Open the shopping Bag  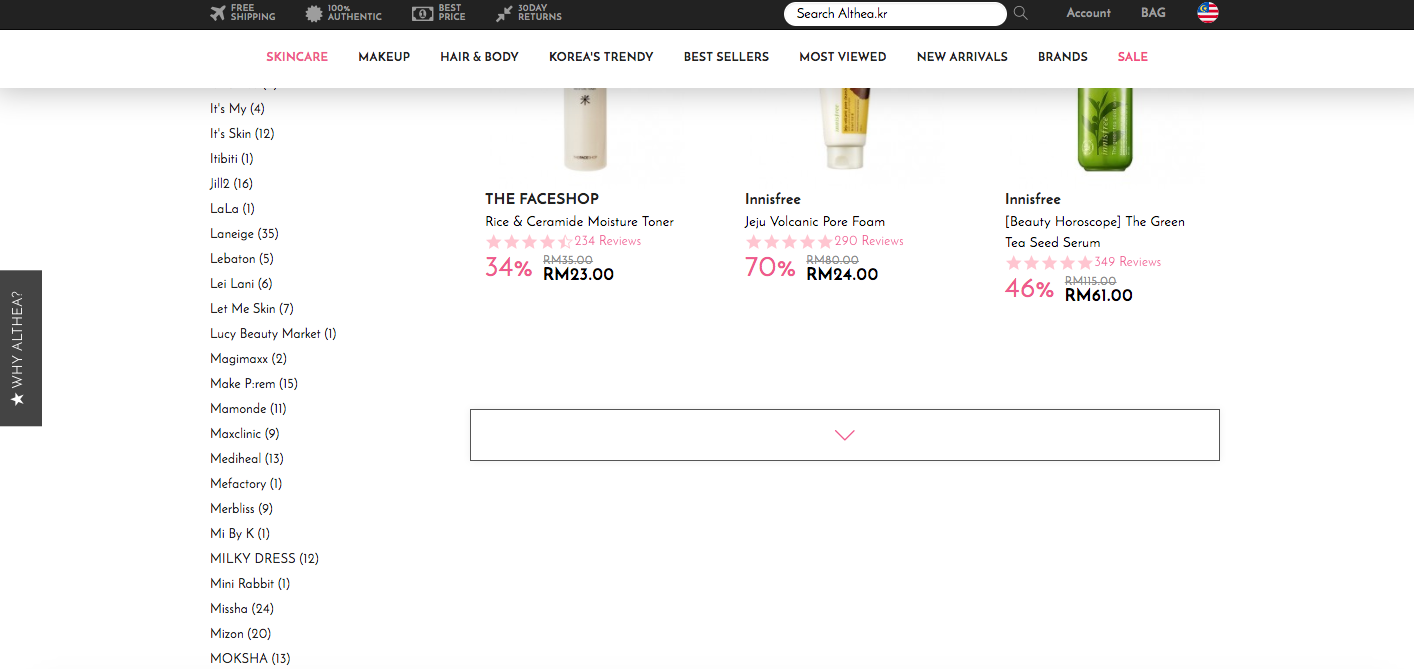(1153, 13)
